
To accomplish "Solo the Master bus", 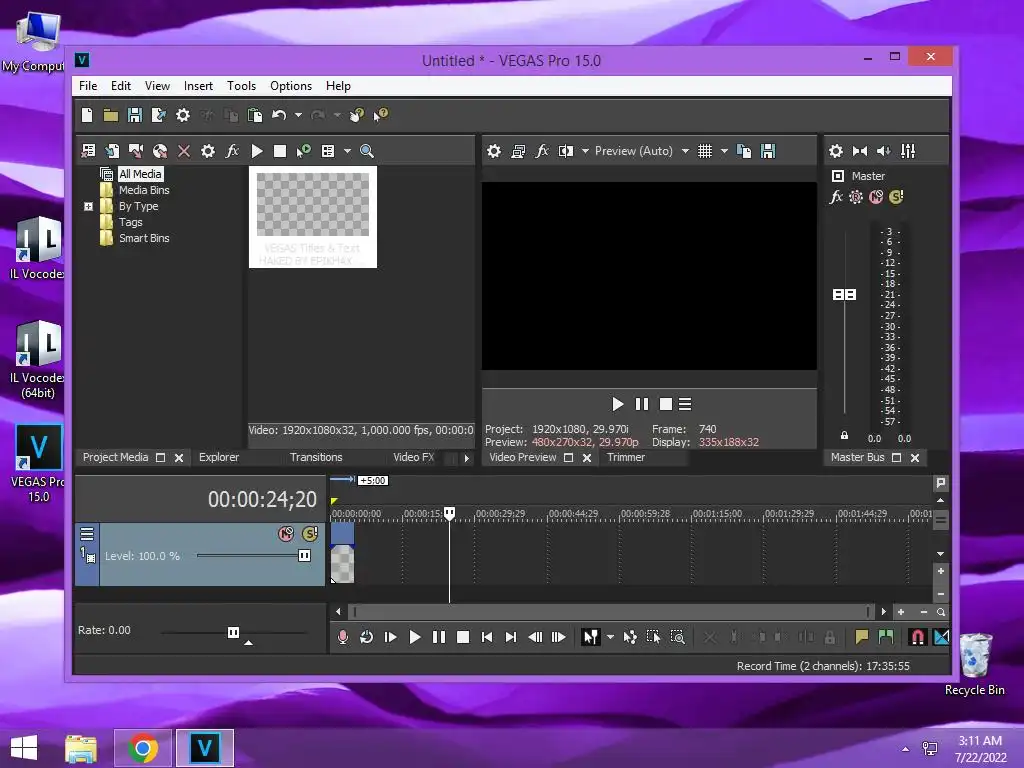I will 896,197.
